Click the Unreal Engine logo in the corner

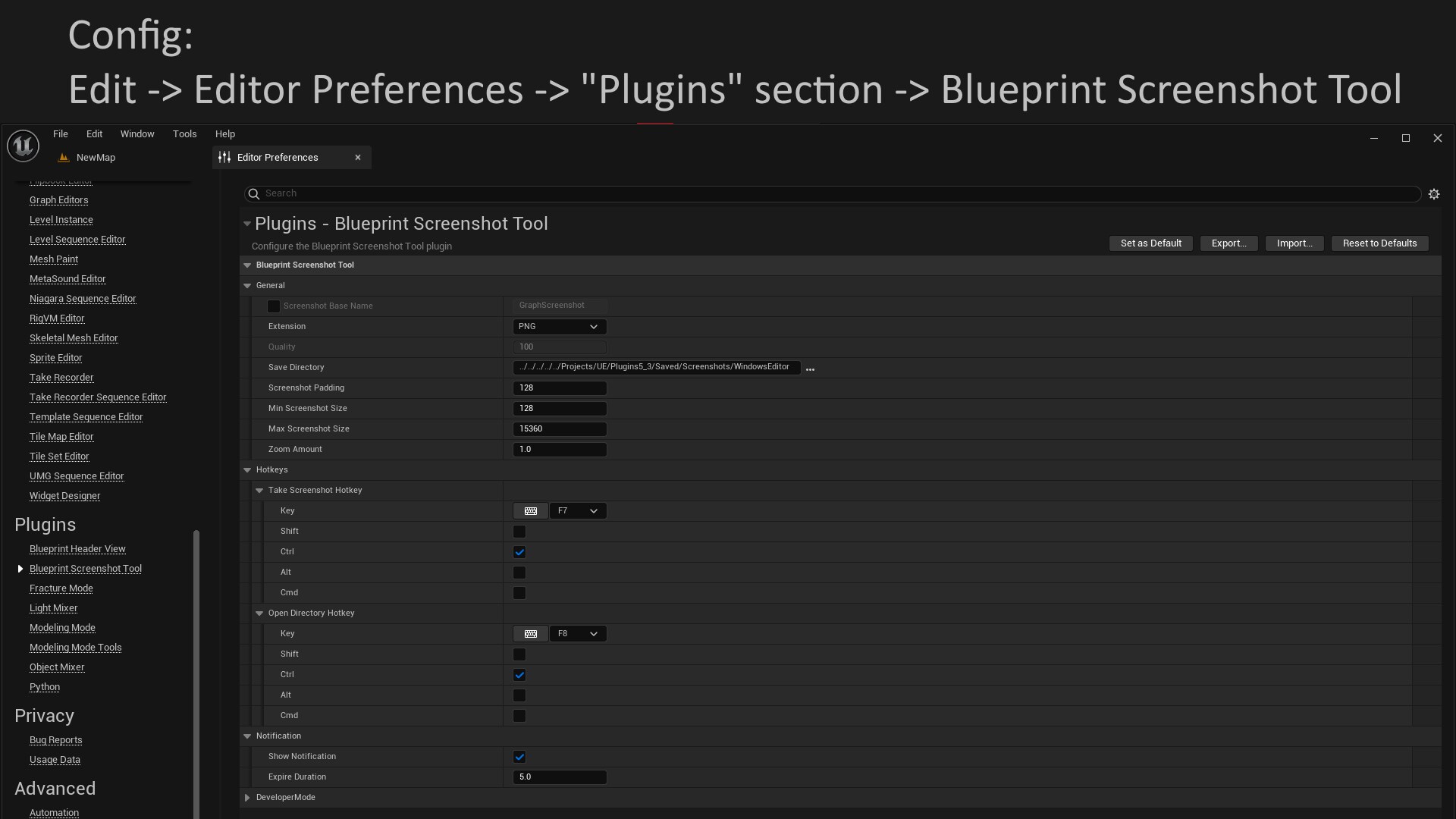click(22, 145)
